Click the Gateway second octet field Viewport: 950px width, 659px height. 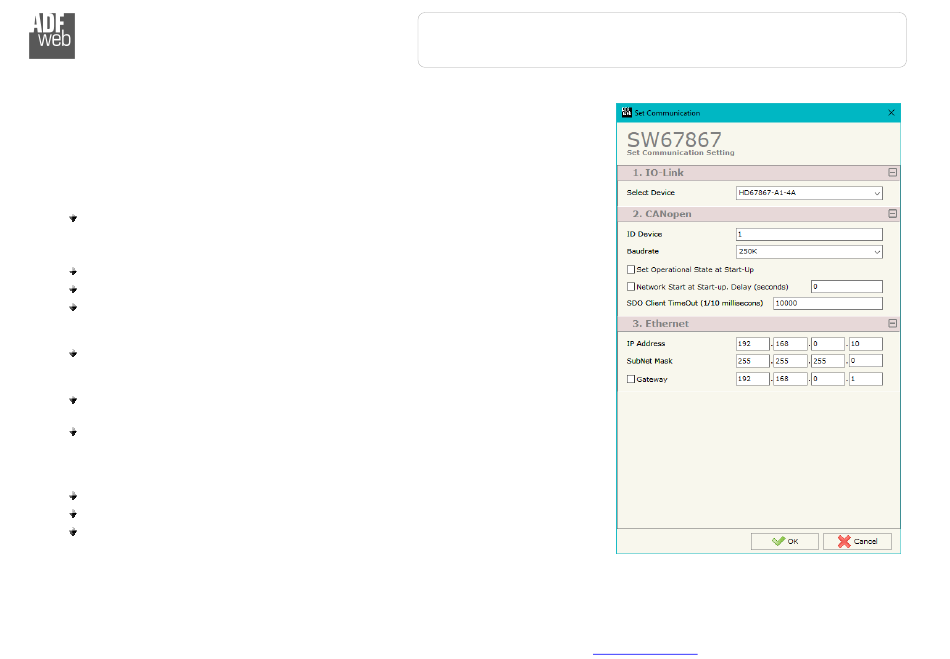tap(790, 379)
